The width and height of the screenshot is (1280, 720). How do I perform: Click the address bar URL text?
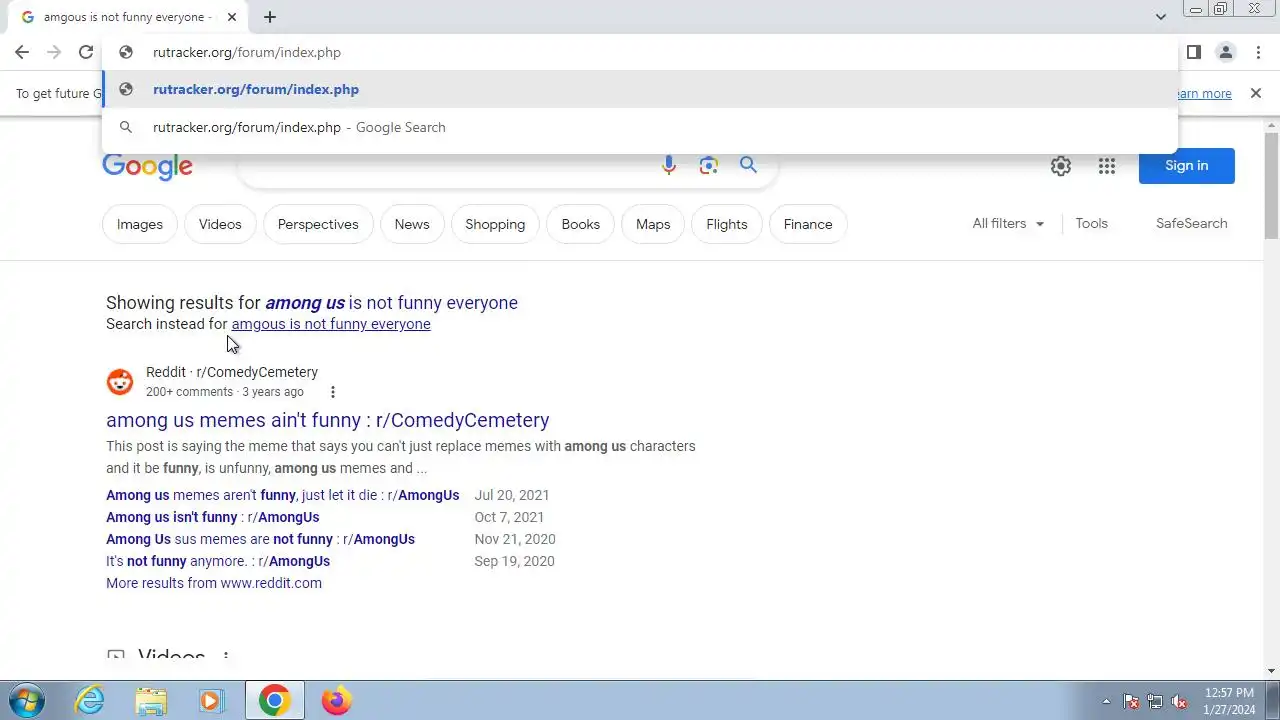click(247, 52)
